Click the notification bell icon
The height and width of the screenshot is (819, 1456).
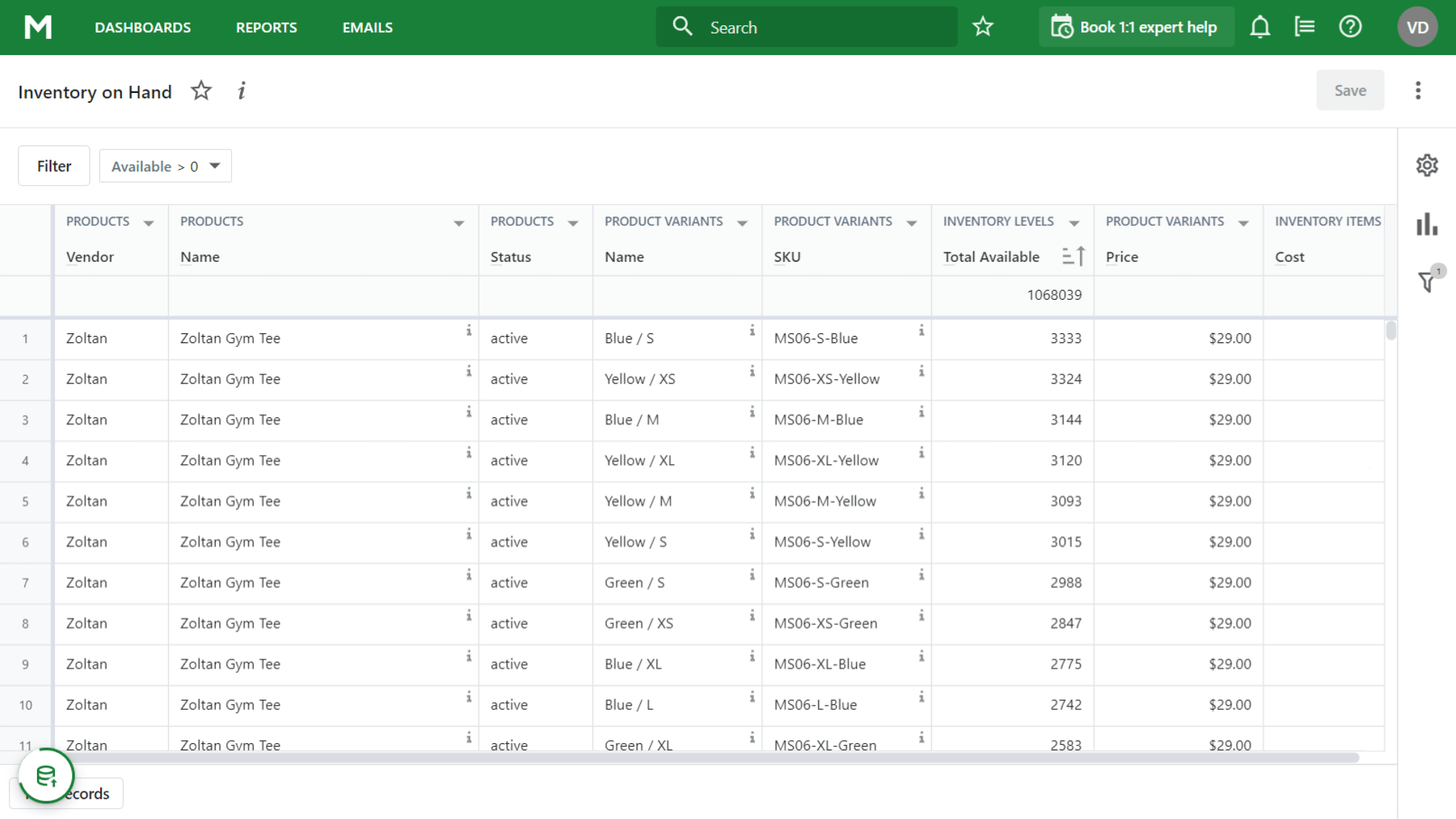[1260, 27]
